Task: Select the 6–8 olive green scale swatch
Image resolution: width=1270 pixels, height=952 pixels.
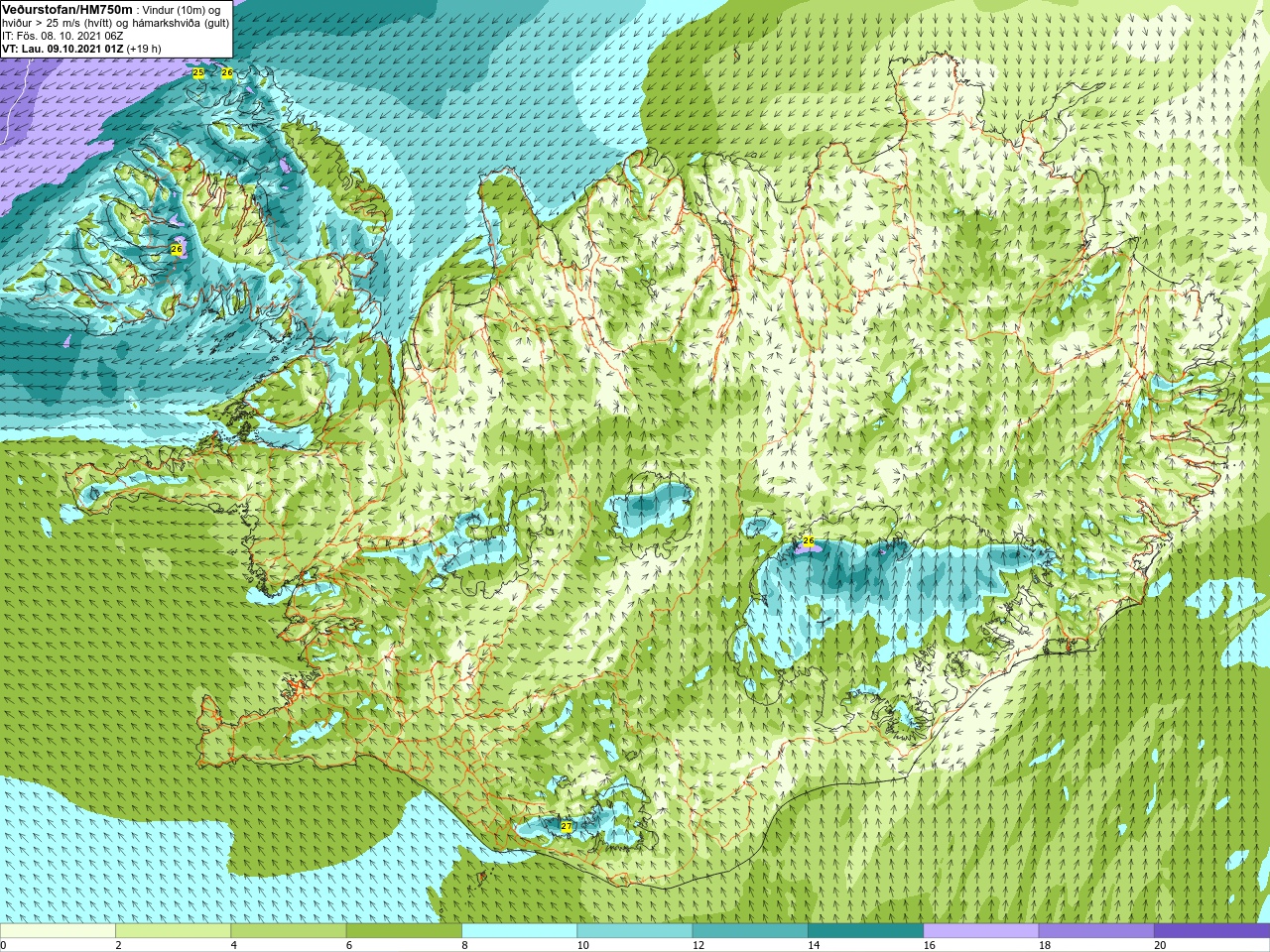Action: point(404,931)
